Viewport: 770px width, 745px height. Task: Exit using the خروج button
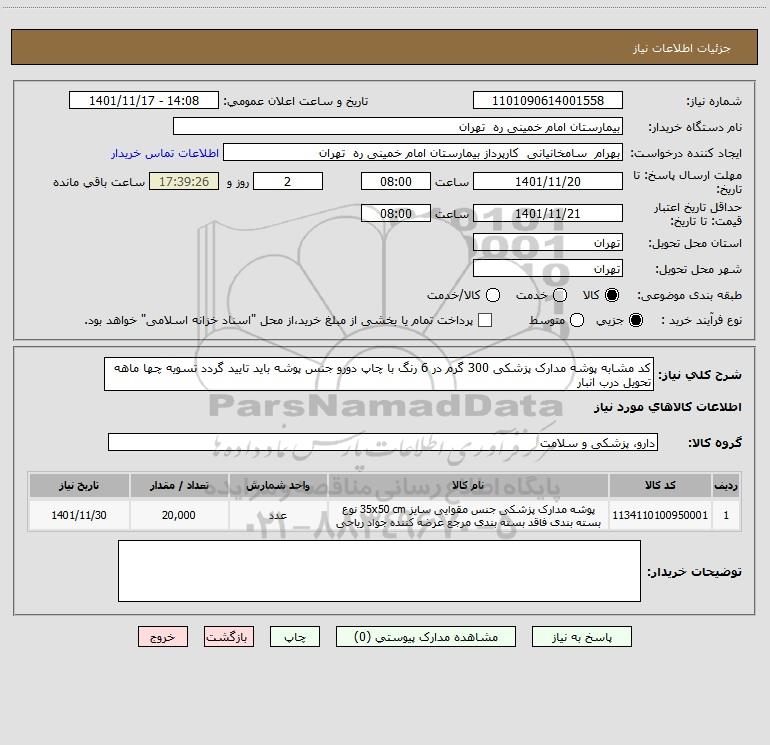point(163,636)
